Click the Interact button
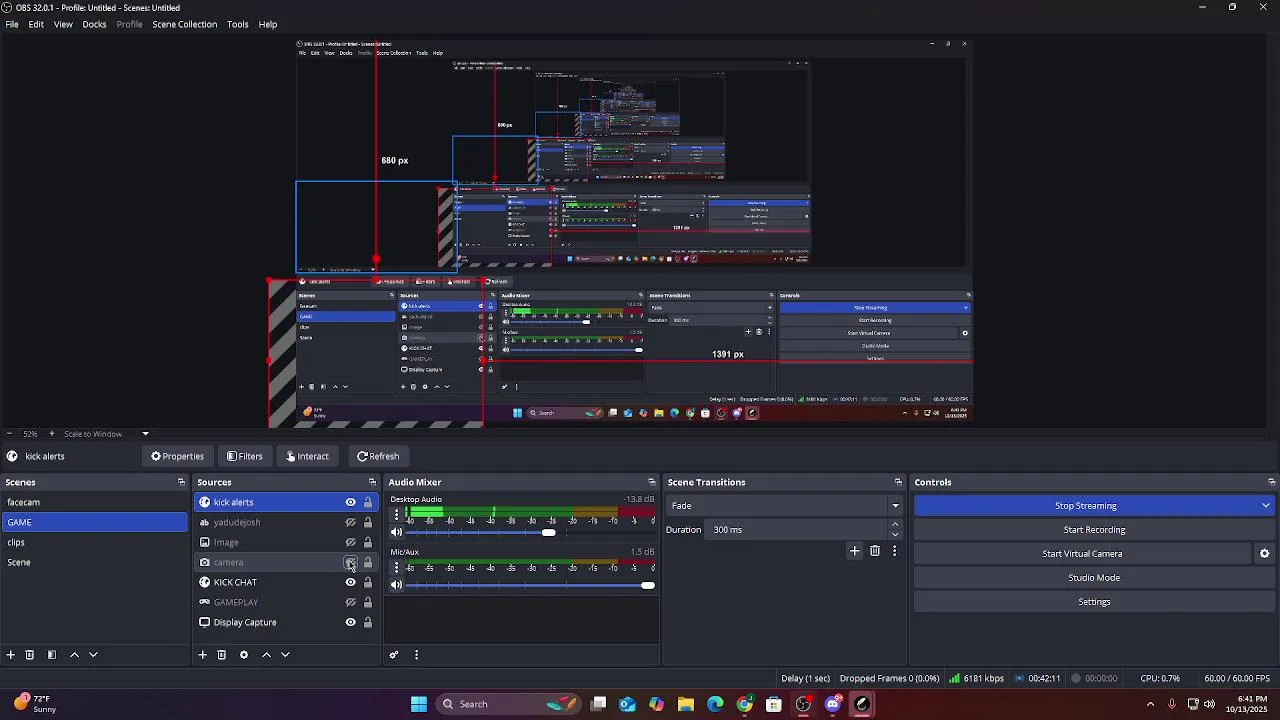 307,456
